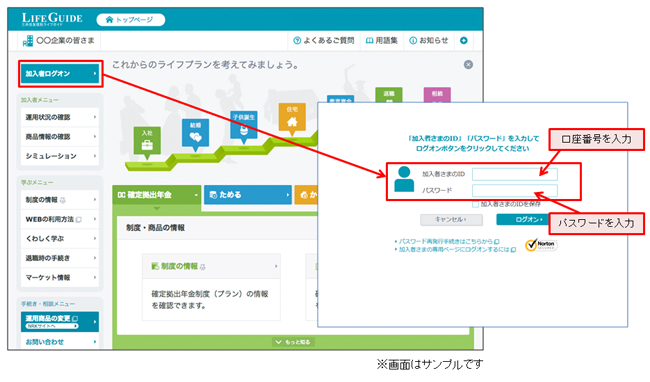The width and height of the screenshot is (650, 382).
Task: Expand もっと知る at bottom of panel
Action: (293, 342)
